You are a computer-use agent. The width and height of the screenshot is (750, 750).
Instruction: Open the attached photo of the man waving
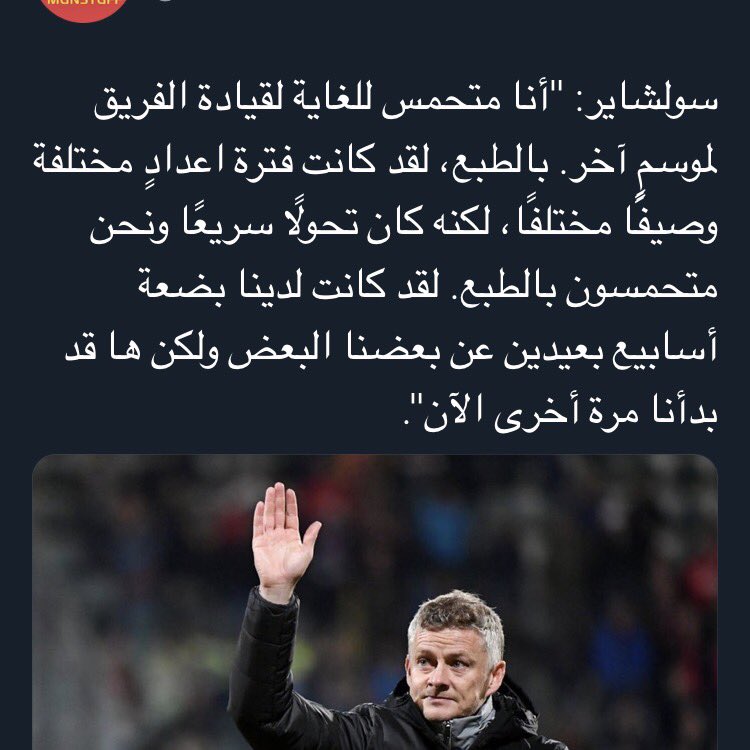[375, 602]
